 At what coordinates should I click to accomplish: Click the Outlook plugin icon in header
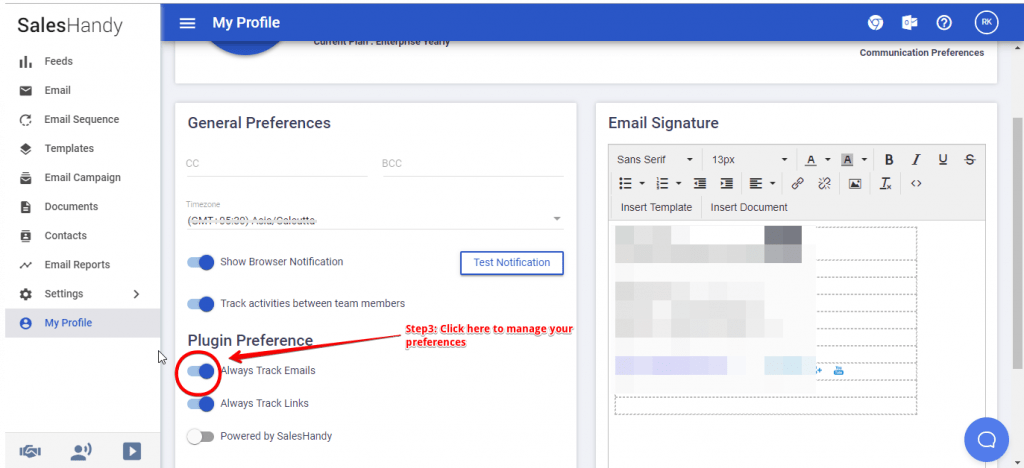click(910, 23)
